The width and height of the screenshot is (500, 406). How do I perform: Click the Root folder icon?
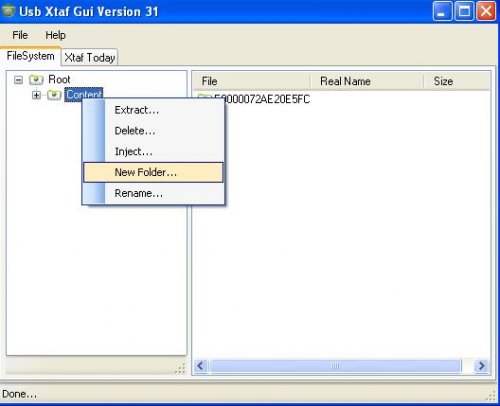coord(36,80)
